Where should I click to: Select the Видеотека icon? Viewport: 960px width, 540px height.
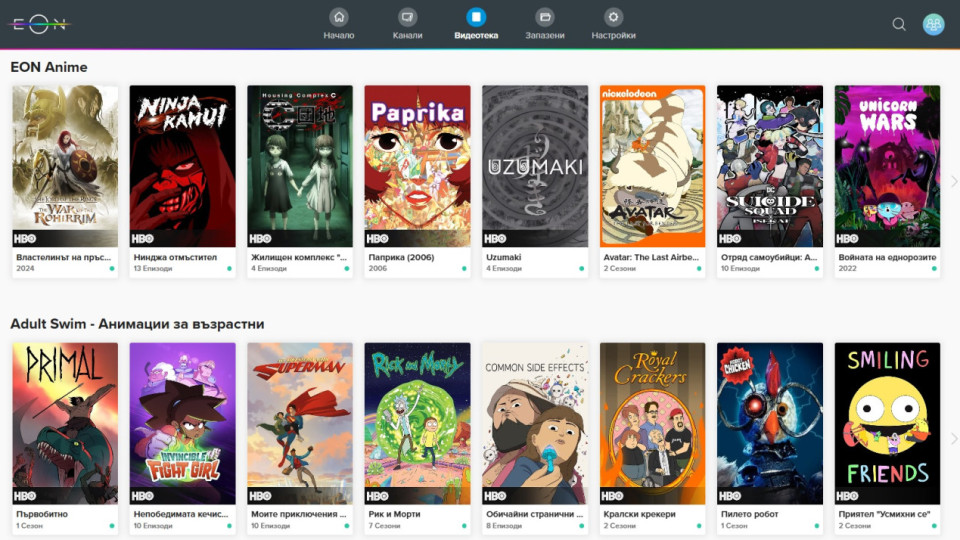(x=476, y=17)
